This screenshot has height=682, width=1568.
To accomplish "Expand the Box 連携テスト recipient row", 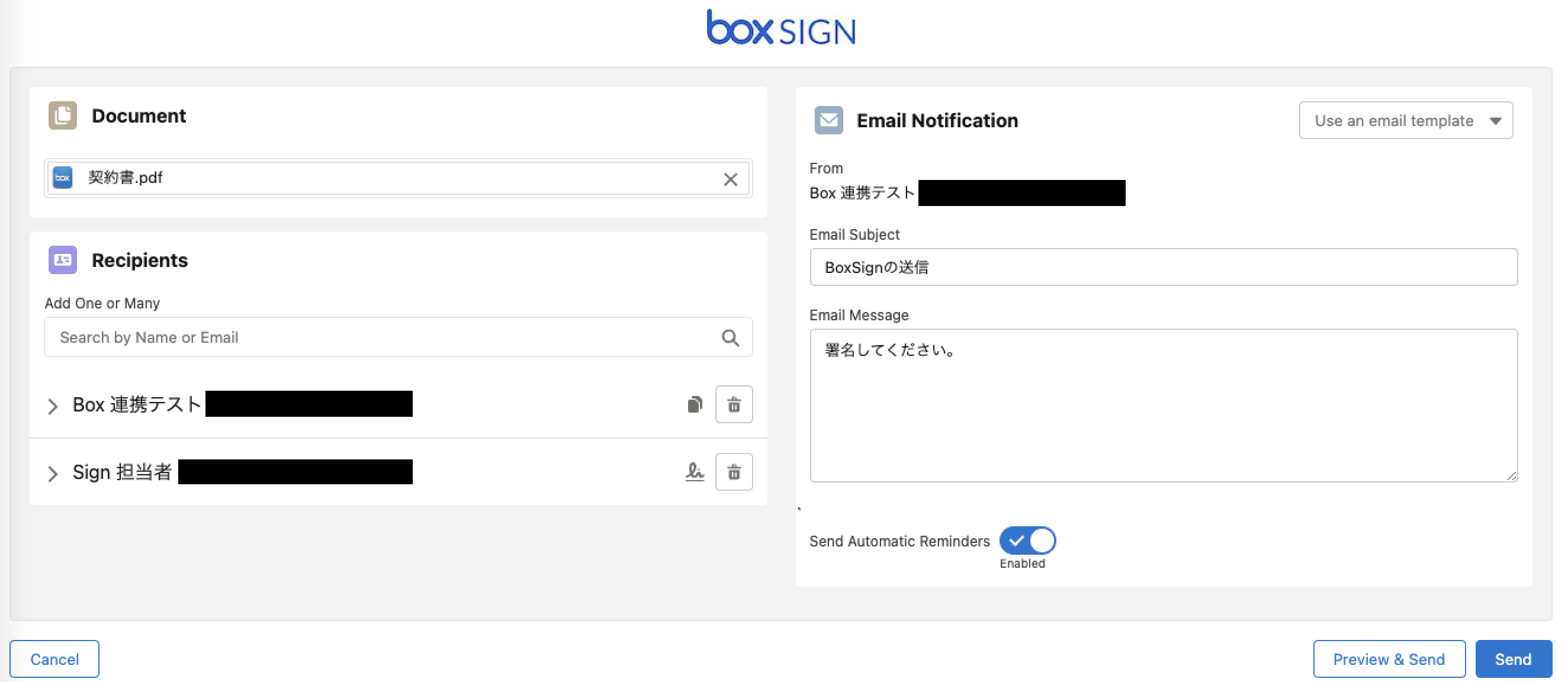I will click(x=53, y=406).
